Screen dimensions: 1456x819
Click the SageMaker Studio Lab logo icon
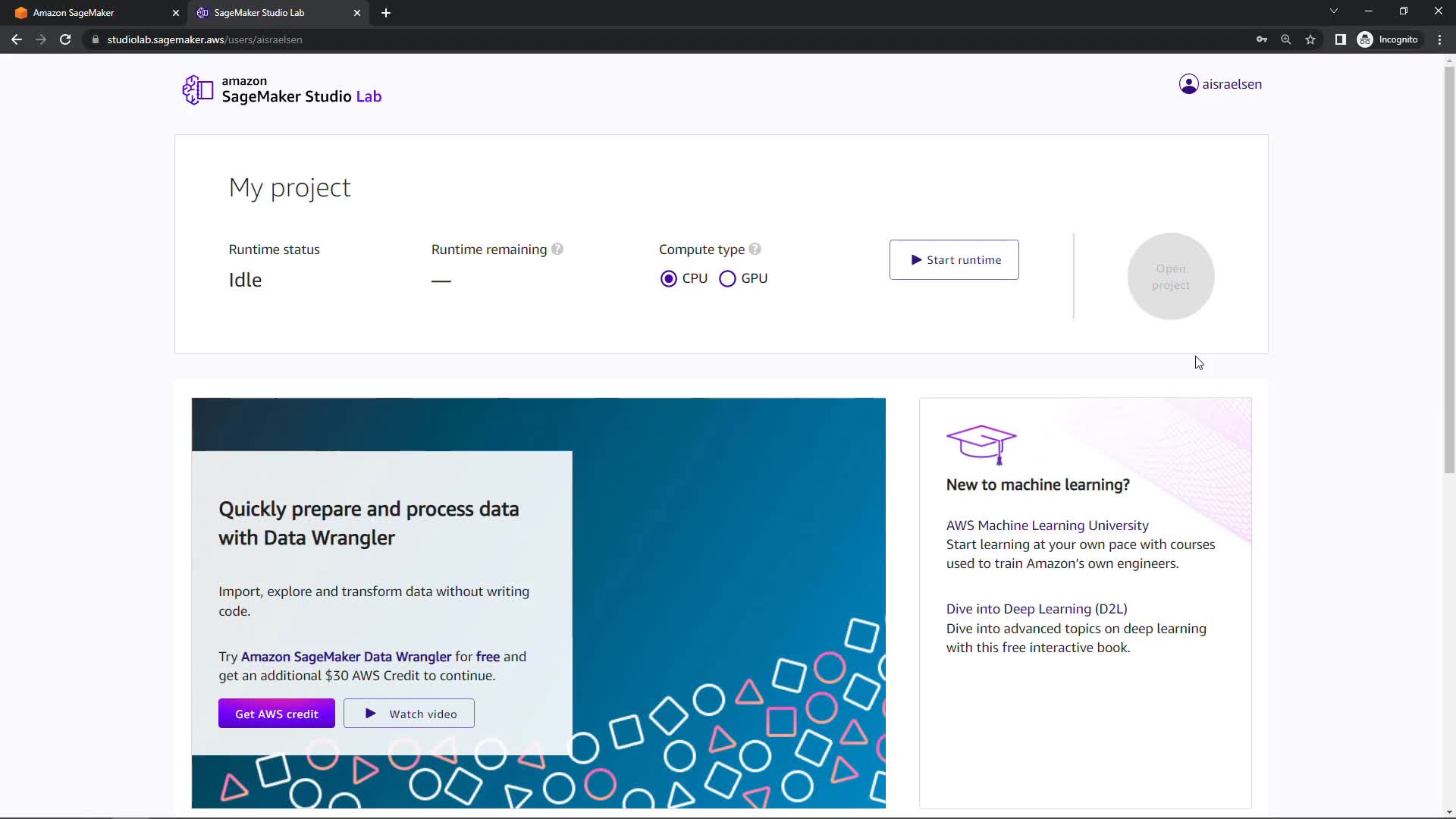coord(198,90)
